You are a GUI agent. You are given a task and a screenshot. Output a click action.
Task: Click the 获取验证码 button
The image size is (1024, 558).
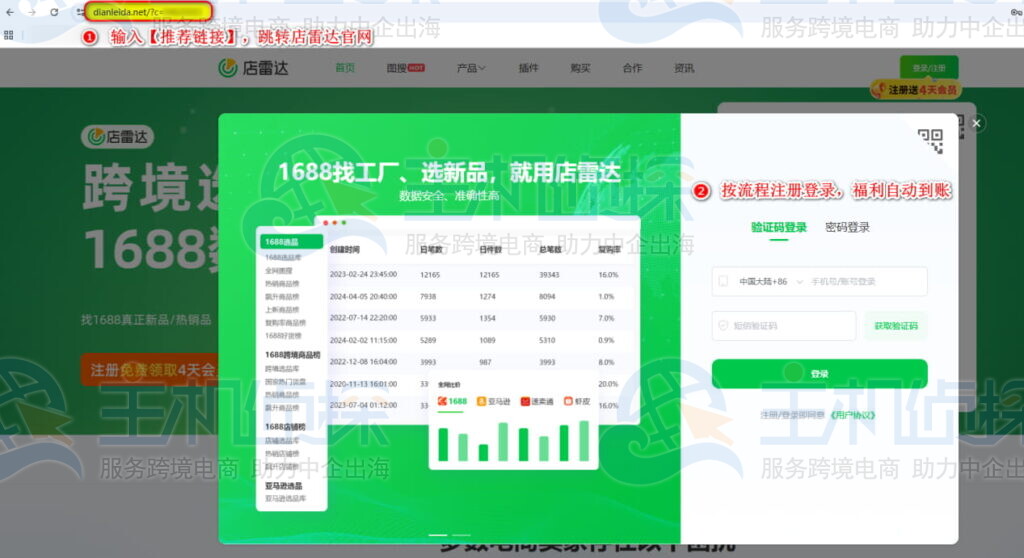[x=896, y=325]
